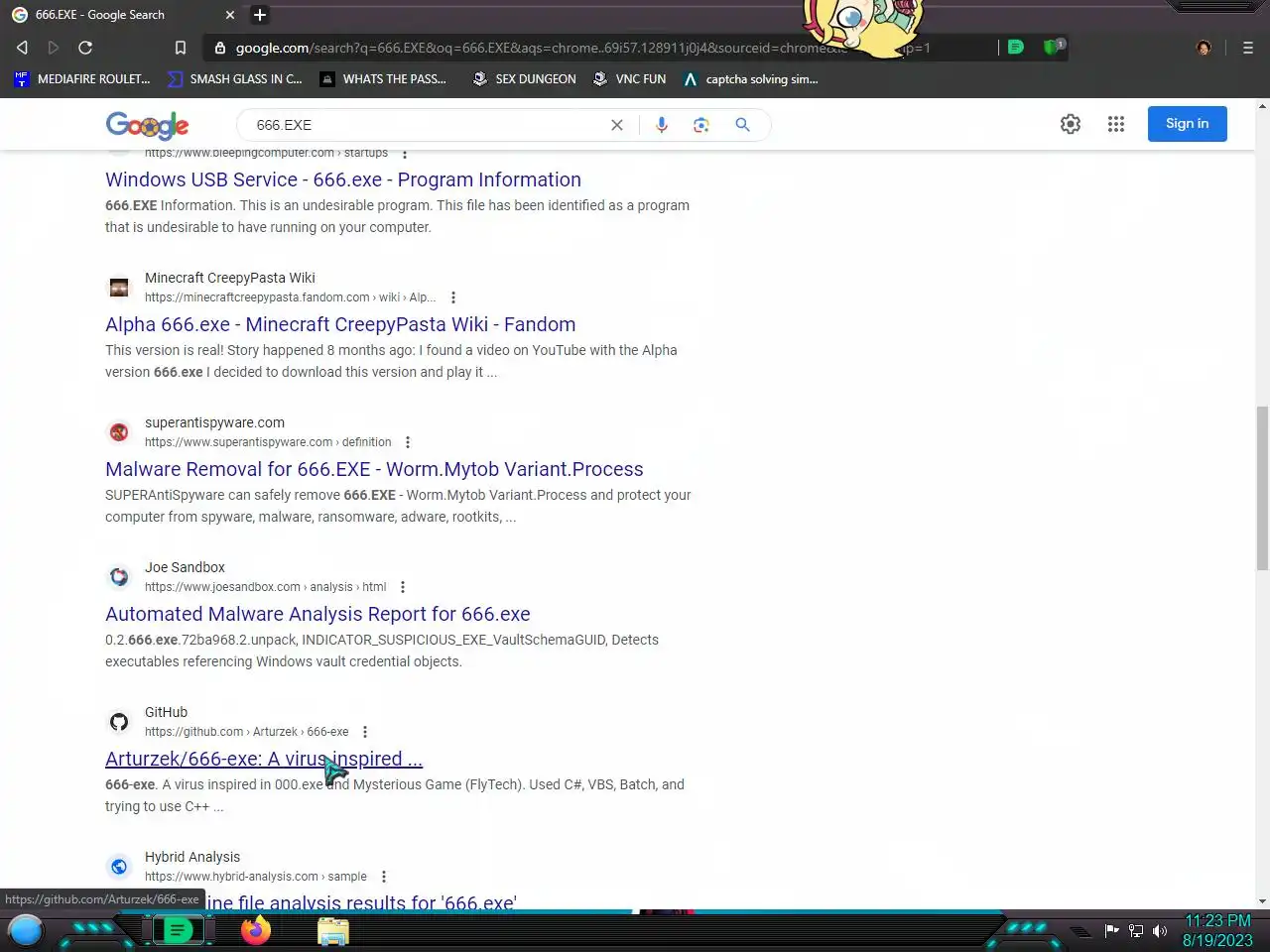The height and width of the screenshot is (952, 1270).
Task: Click the Joe Sandbox favicon
Action: coord(119,577)
